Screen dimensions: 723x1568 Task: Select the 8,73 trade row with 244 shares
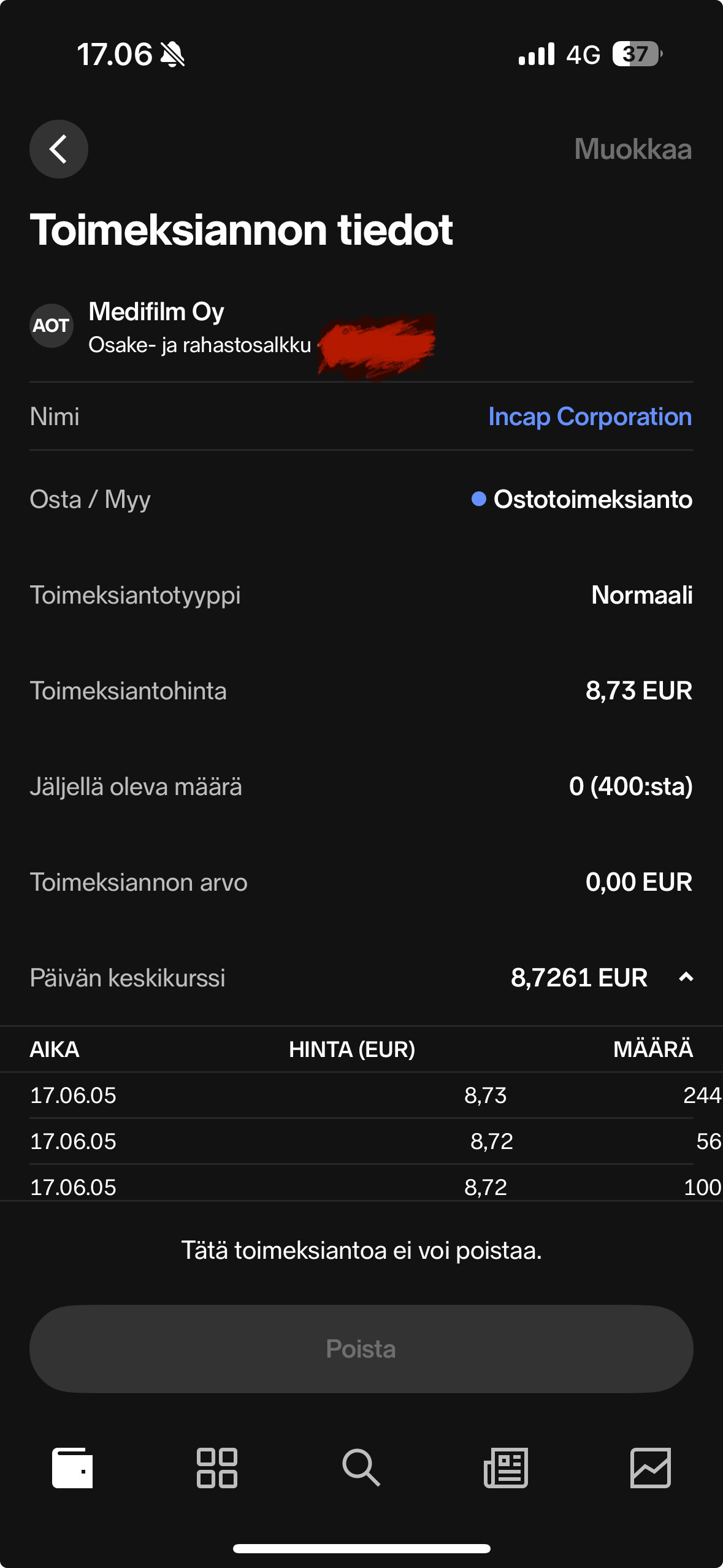tap(361, 1095)
